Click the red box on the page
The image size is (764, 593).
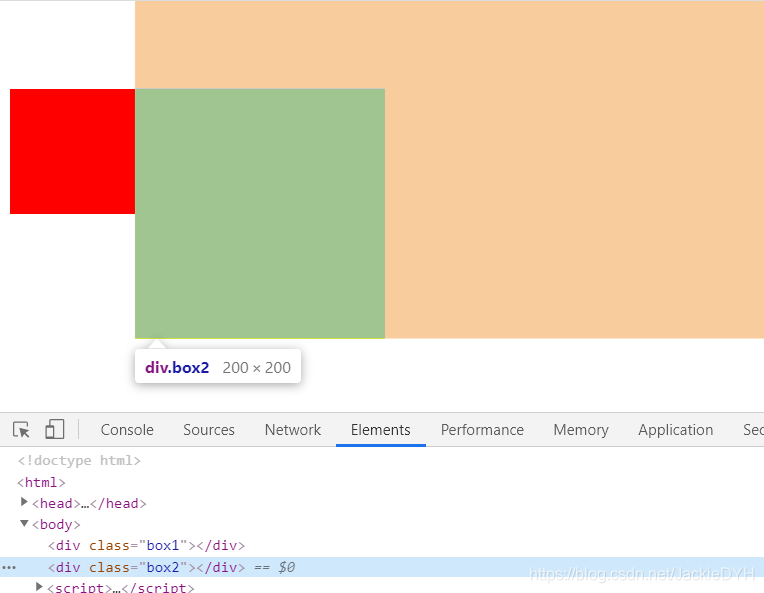coord(72,151)
